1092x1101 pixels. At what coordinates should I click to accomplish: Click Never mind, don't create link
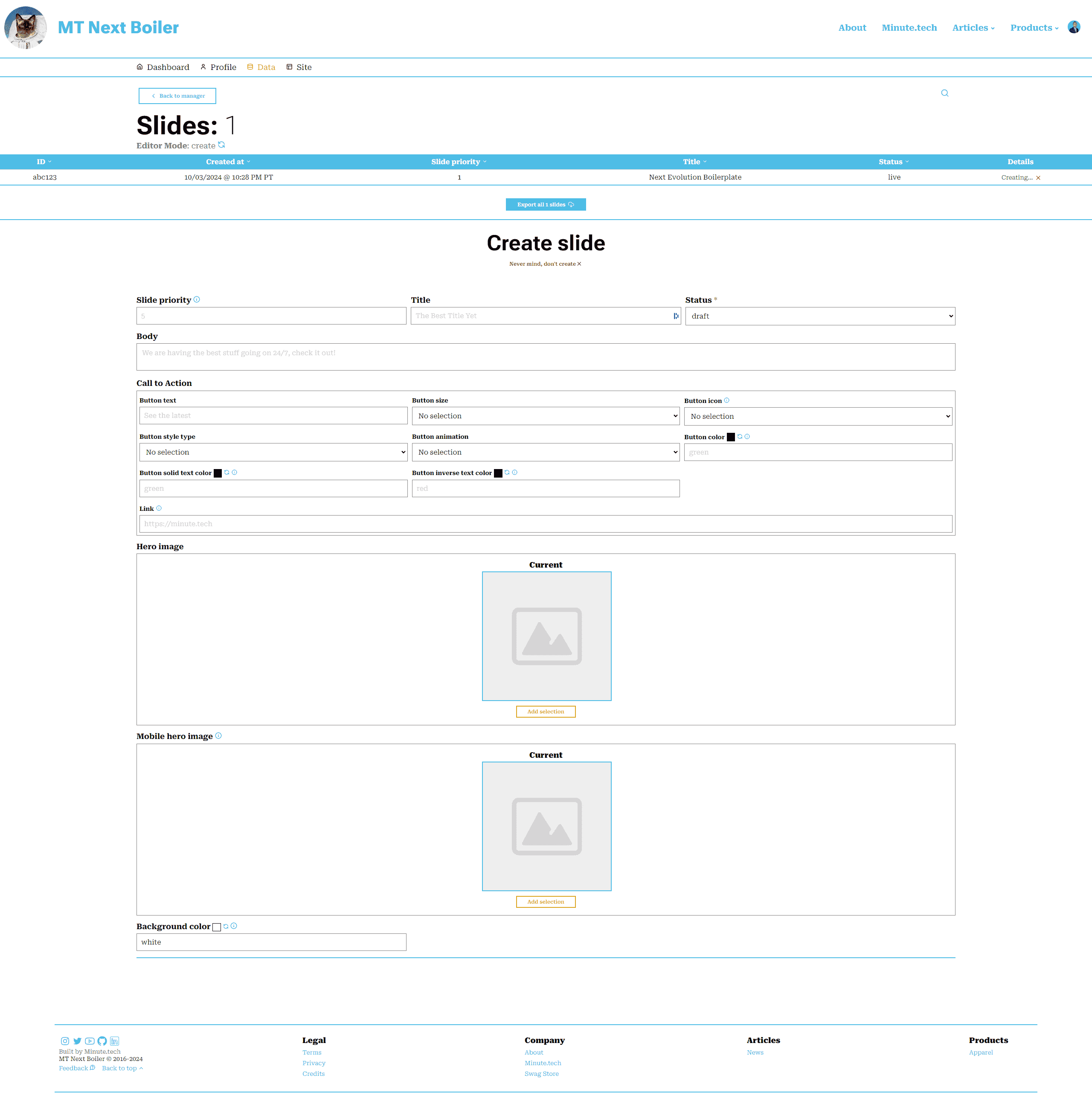[x=546, y=264]
